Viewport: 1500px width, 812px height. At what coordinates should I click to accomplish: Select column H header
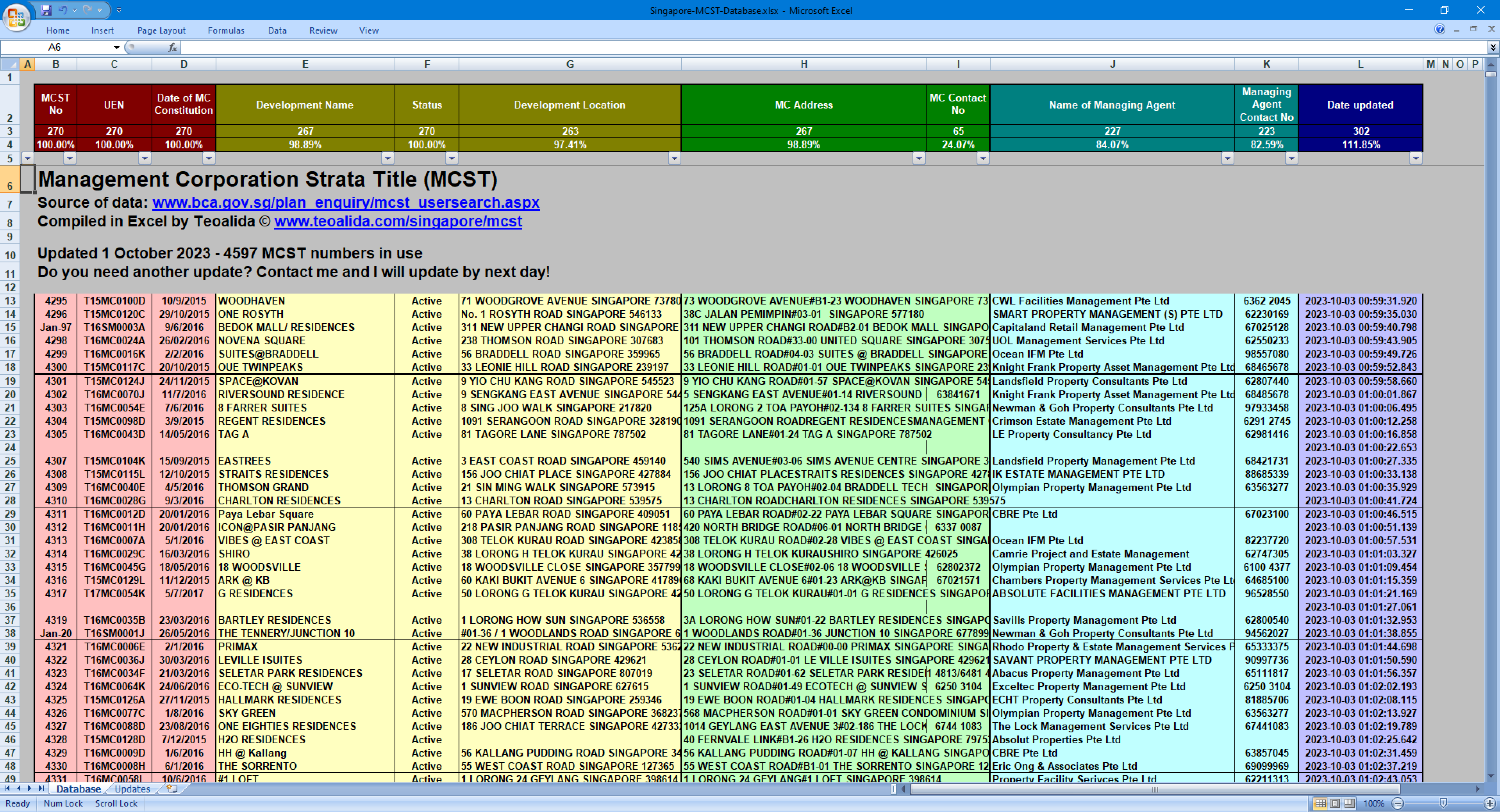(x=804, y=64)
